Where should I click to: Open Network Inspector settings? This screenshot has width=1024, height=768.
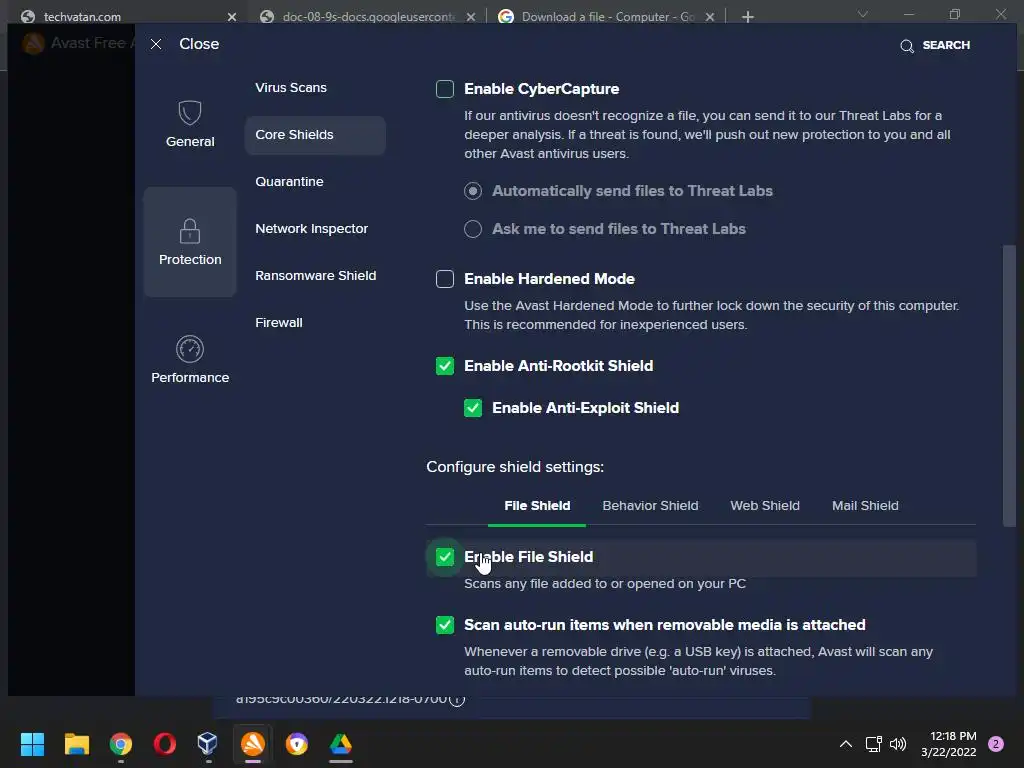[312, 229]
